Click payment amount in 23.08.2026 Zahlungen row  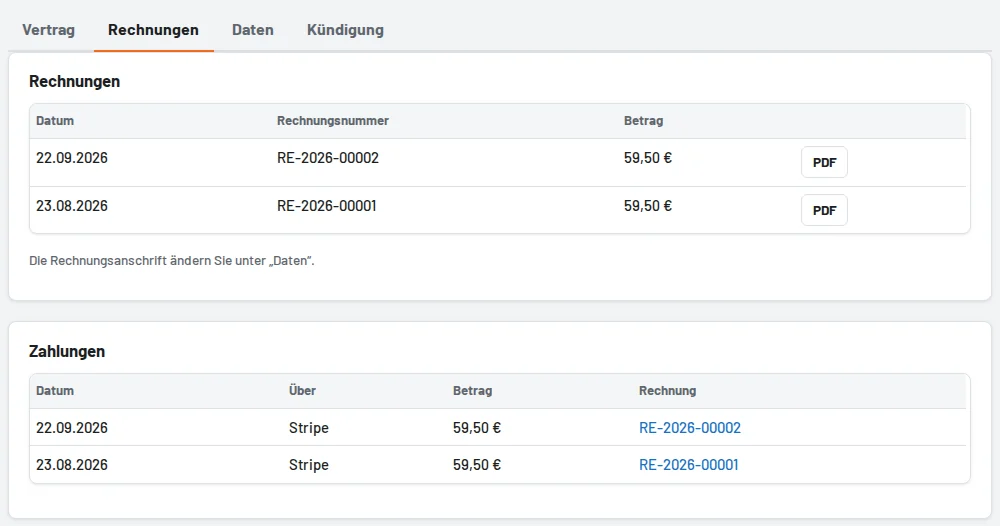click(477, 465)
